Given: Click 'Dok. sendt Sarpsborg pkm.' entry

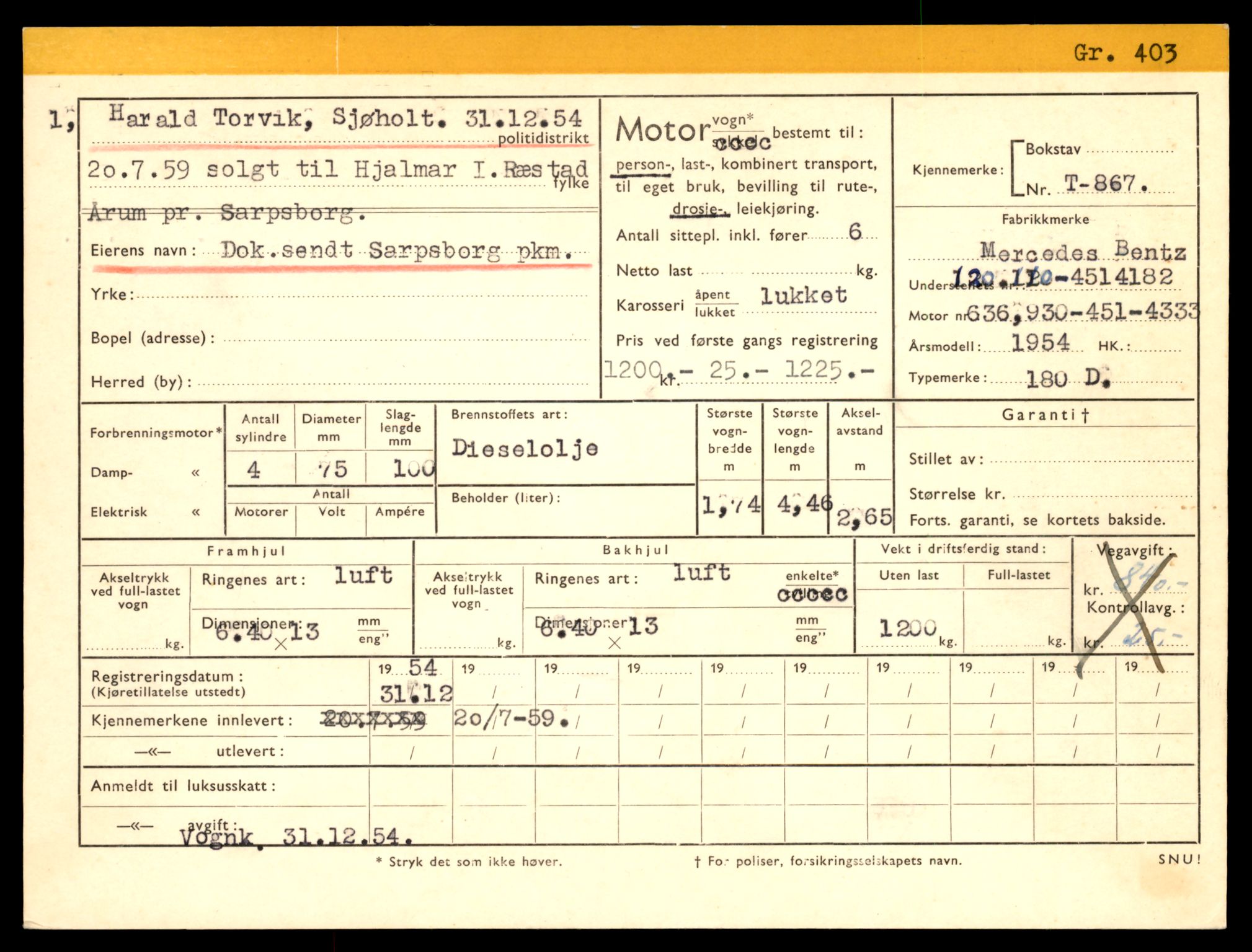Looking at the screenshot, I should point(397,250).
